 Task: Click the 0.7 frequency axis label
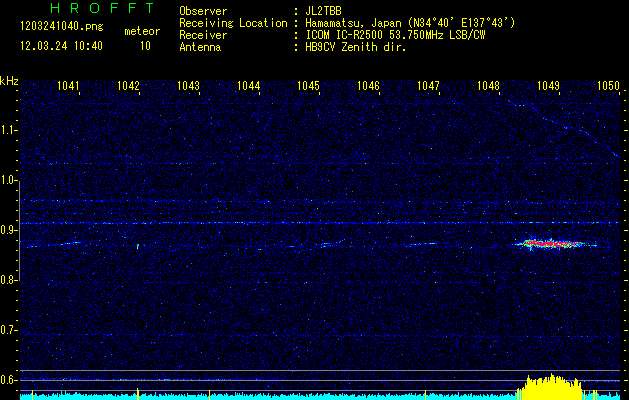click(x=9, y=330)
